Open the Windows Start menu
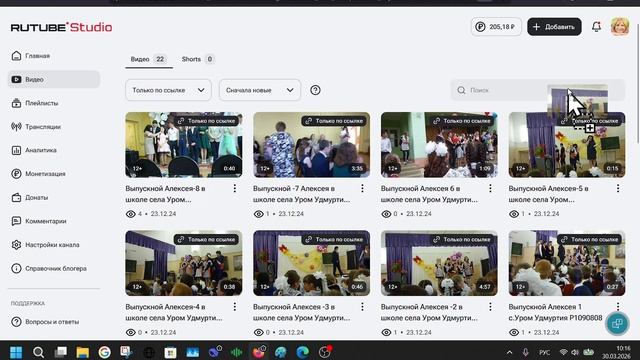 [16, 352]
